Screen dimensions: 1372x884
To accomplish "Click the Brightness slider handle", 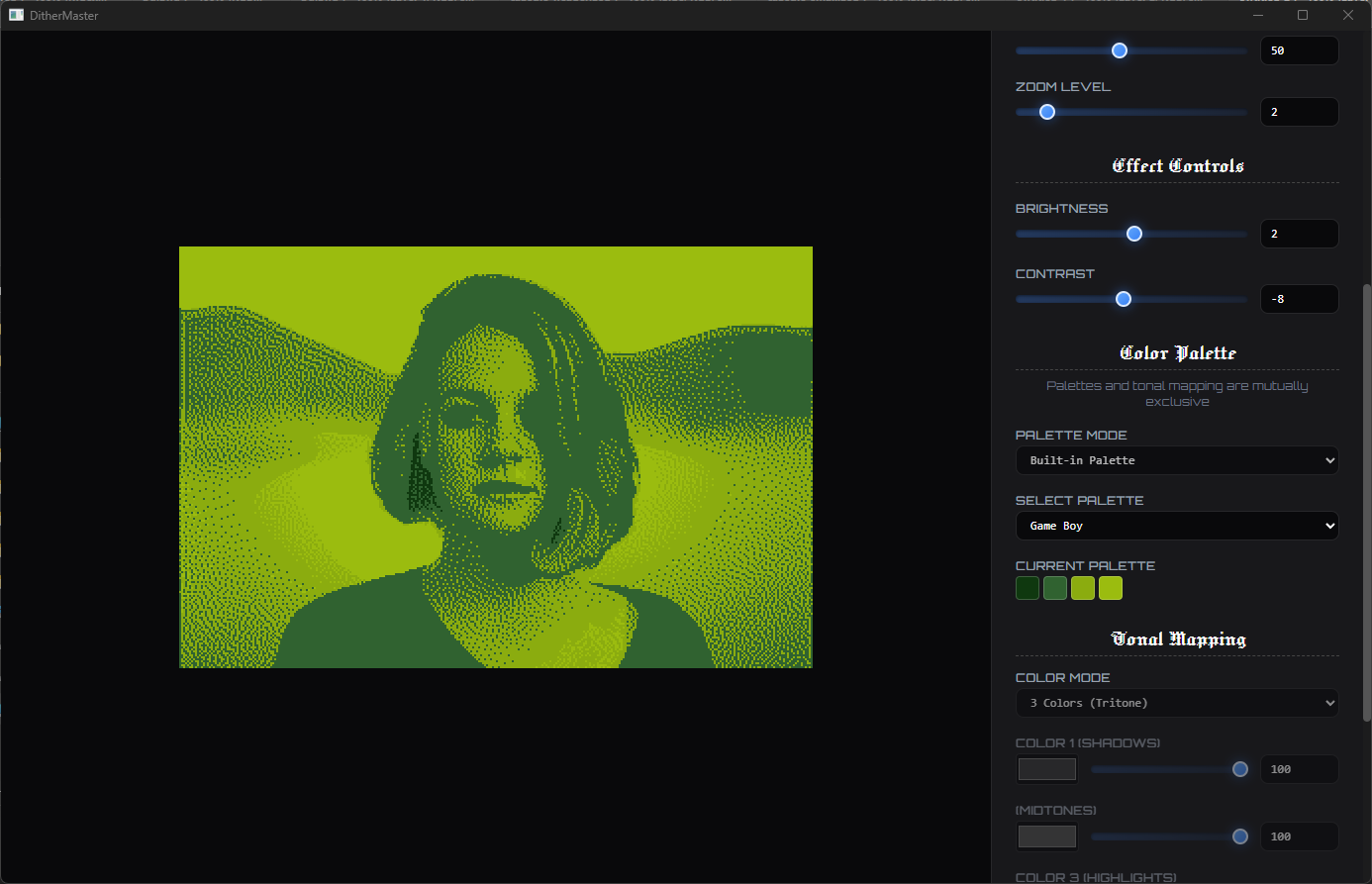I will coord(1134,234).
